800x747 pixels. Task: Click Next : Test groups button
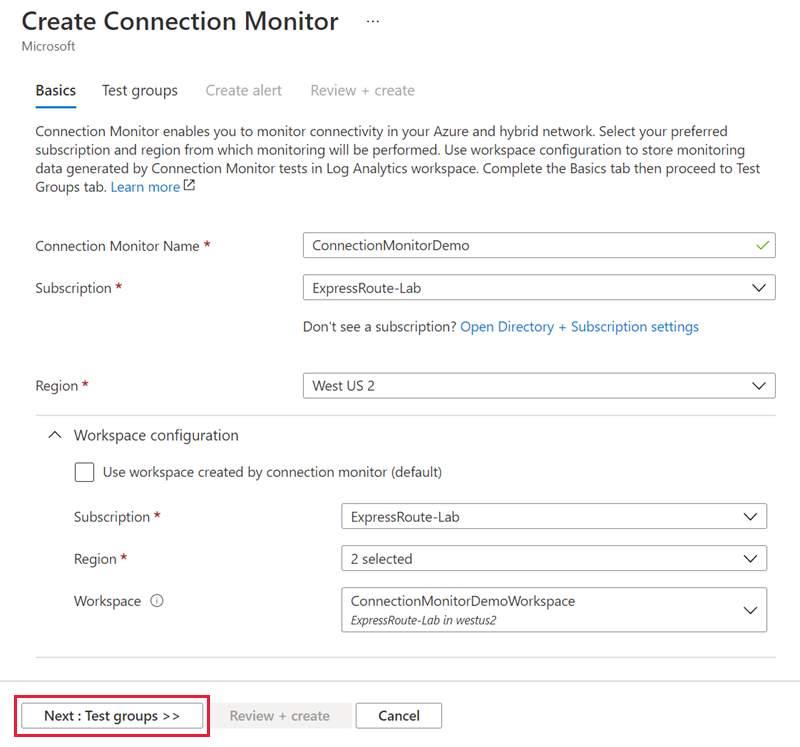pyautogui.click(x=112, y=716)
